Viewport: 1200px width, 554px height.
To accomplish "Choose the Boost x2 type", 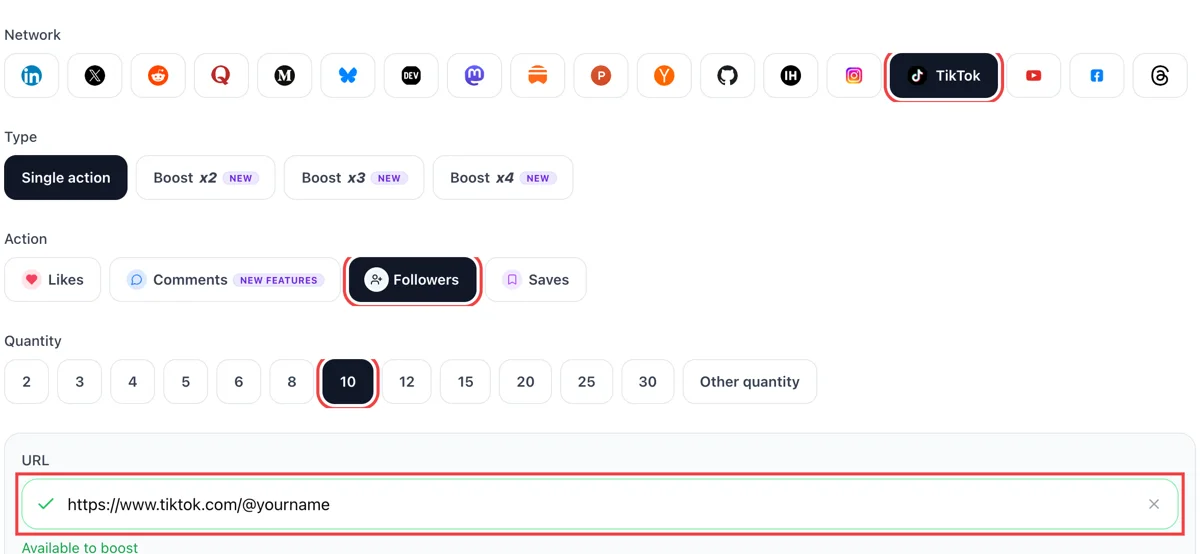I will pos(206,178).
